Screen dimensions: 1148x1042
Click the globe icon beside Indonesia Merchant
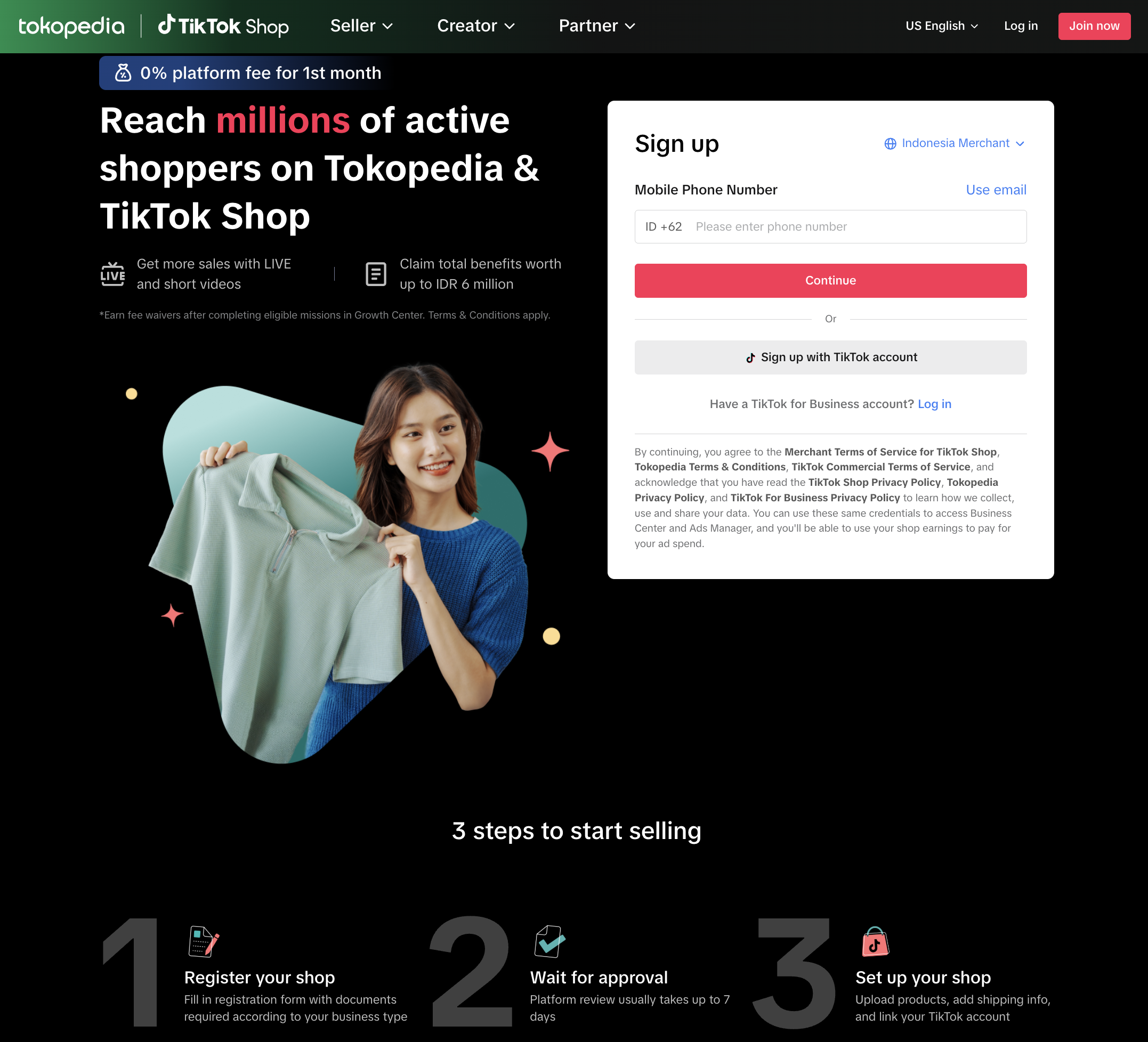[890, 143]
